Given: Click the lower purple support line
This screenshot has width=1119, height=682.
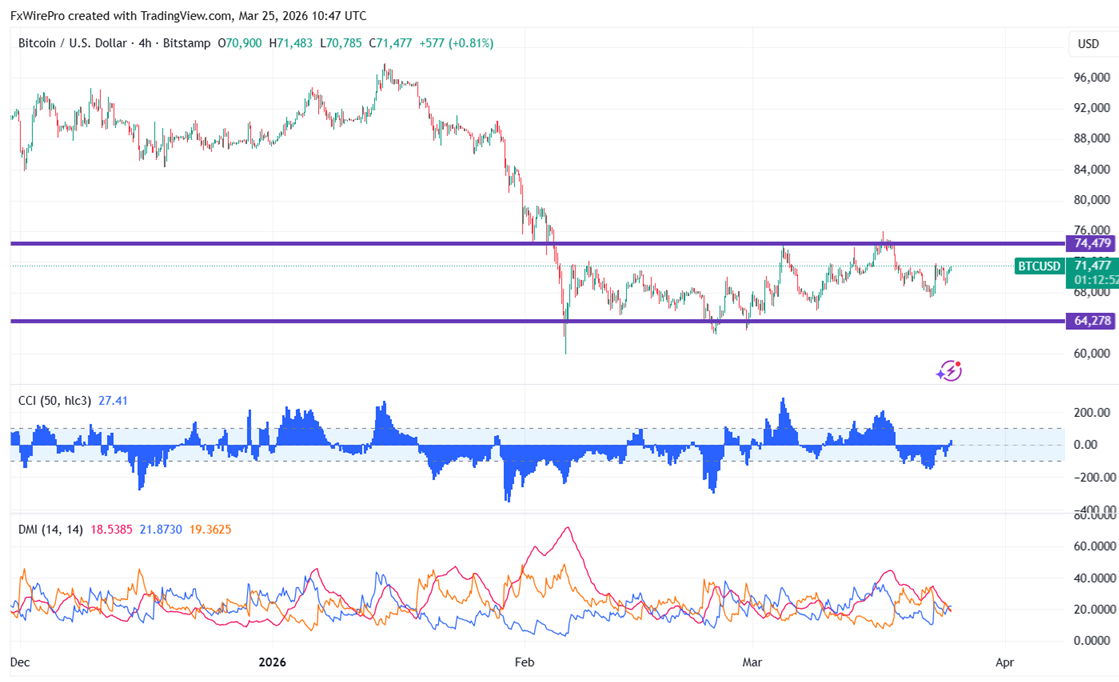Looking at the screenshot, I should pyautogui.click(x=537, y=321).
